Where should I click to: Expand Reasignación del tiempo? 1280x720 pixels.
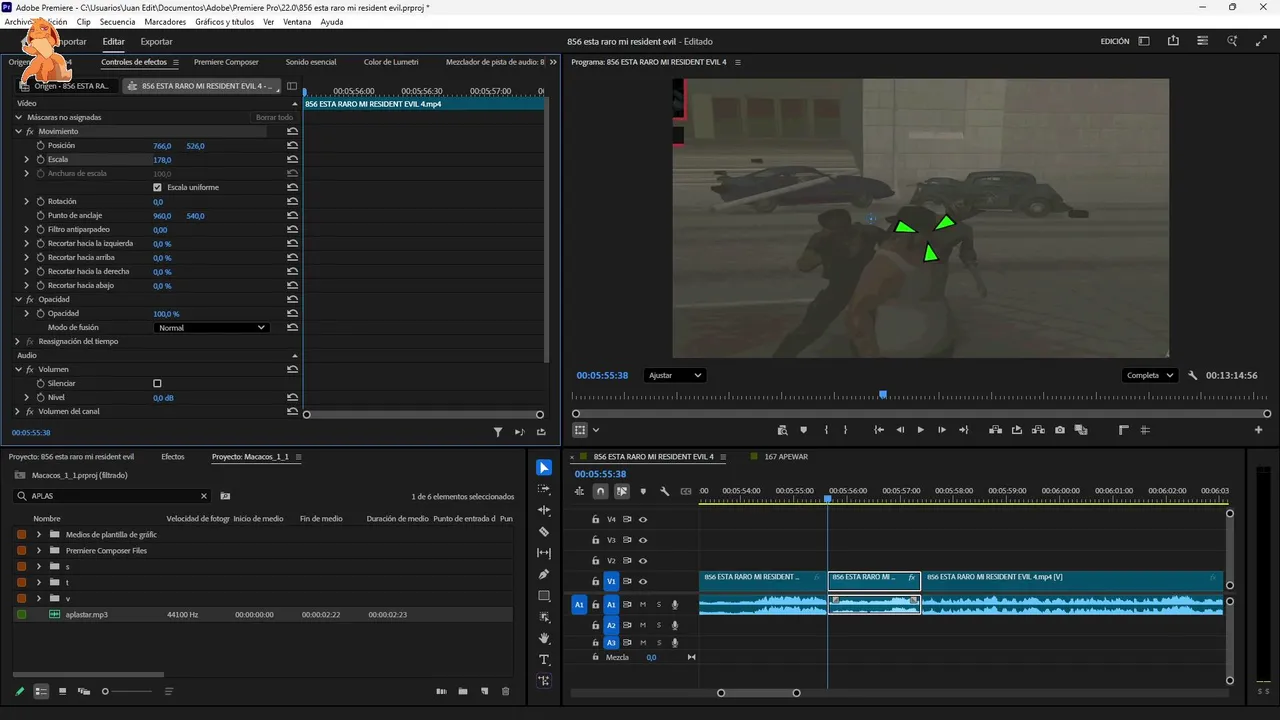click(x=18, y=342)
